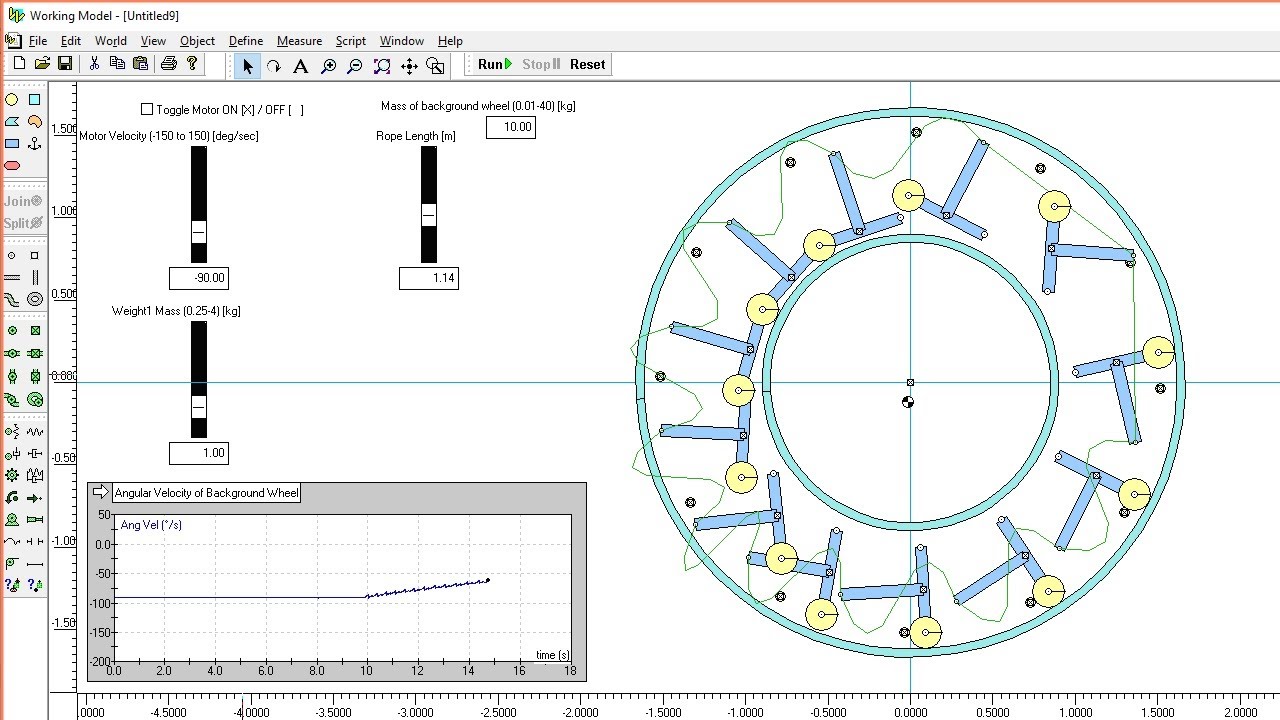This screenshot has height=720, width=1280.
Task: Select the red Rounded slot body tool
Action: (x=12, y=165)
